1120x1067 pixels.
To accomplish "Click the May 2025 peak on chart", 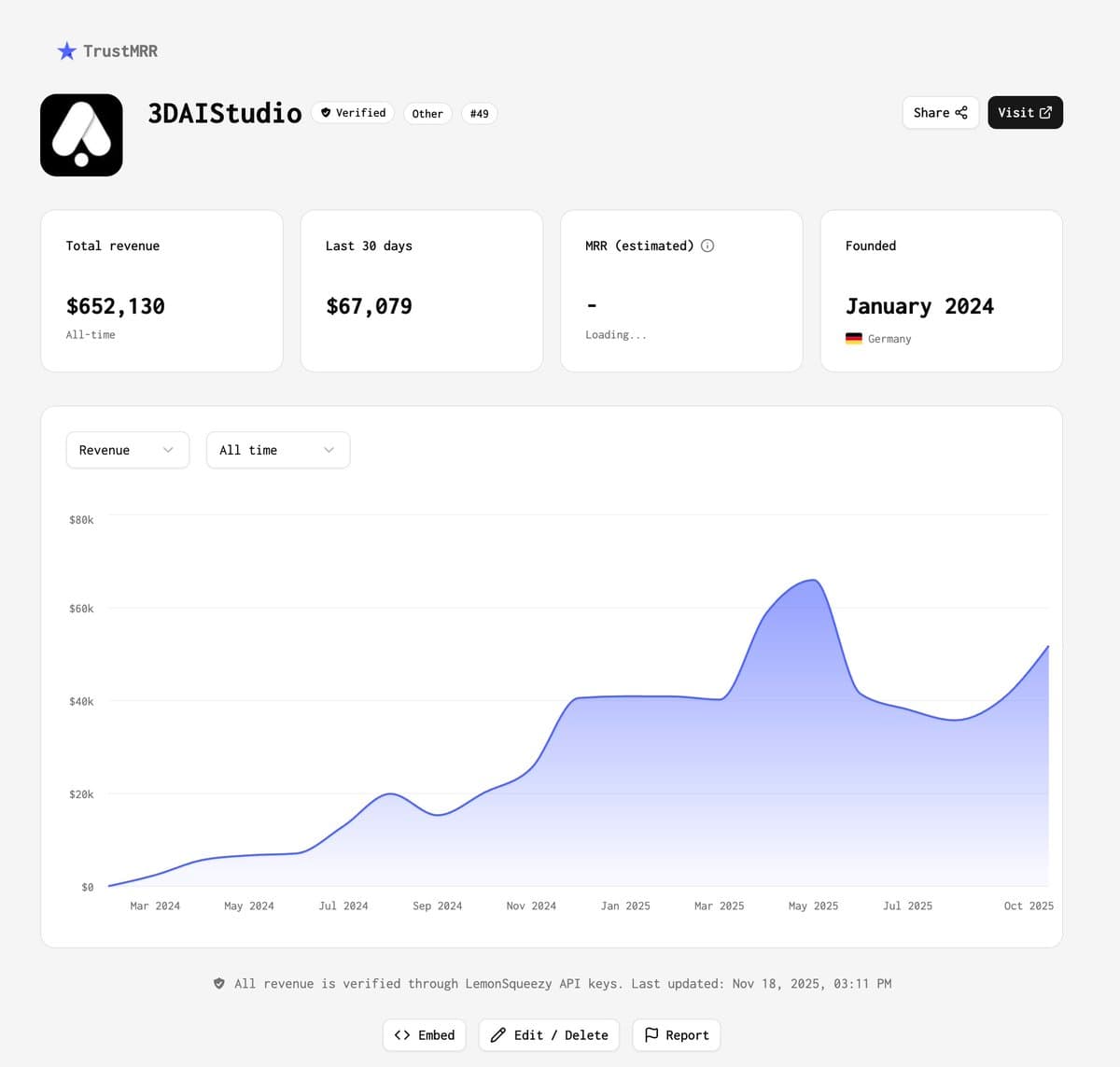I will 815,581.
